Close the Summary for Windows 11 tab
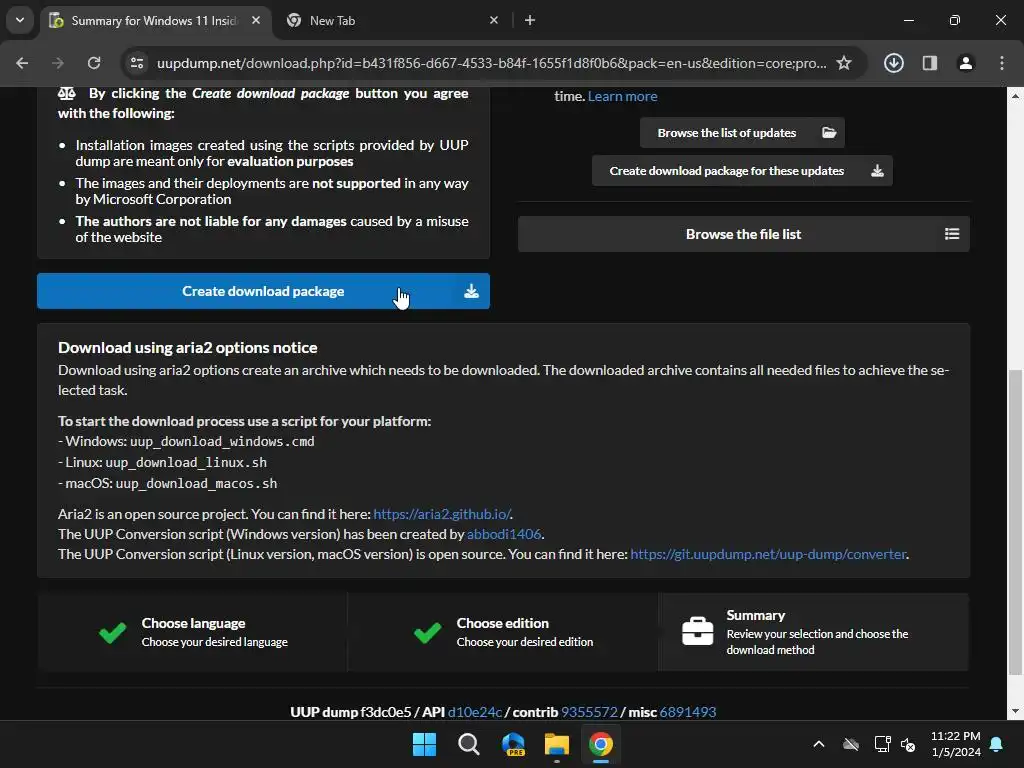1024x768 pixels. tap(256, 20)
